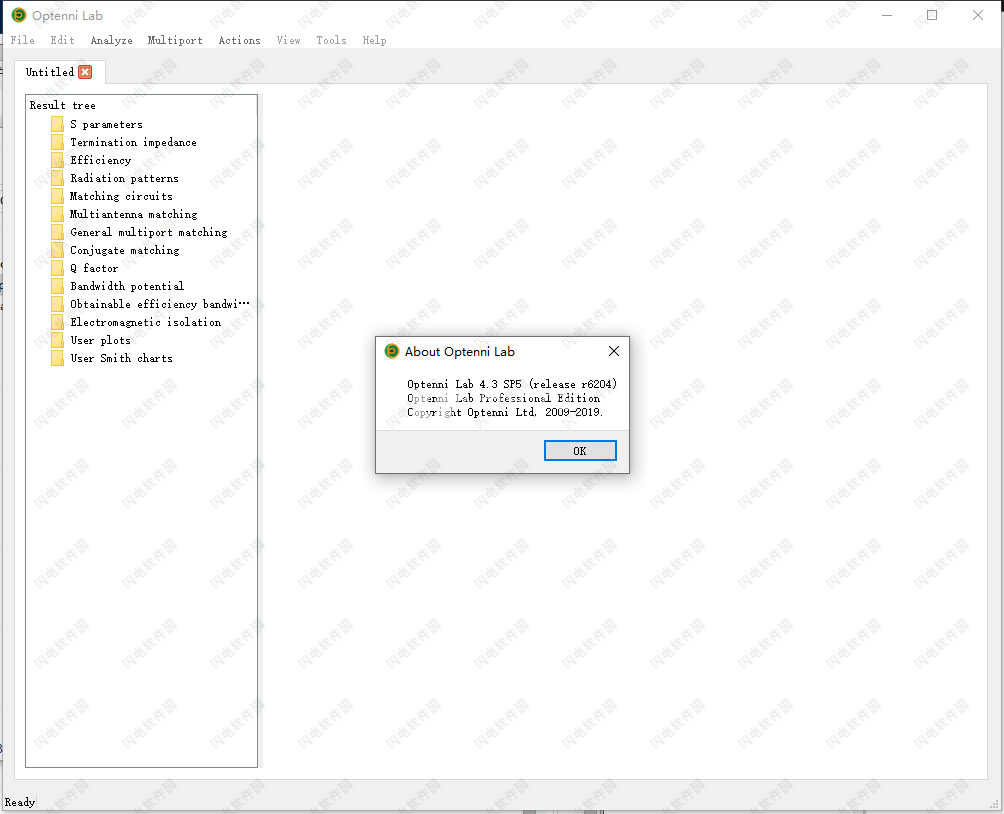The height and width of the screenshot is (814, 1004).
Task: Click the folder icon beside S parameters
Action: pyautogui.click(x=57, y=124)
